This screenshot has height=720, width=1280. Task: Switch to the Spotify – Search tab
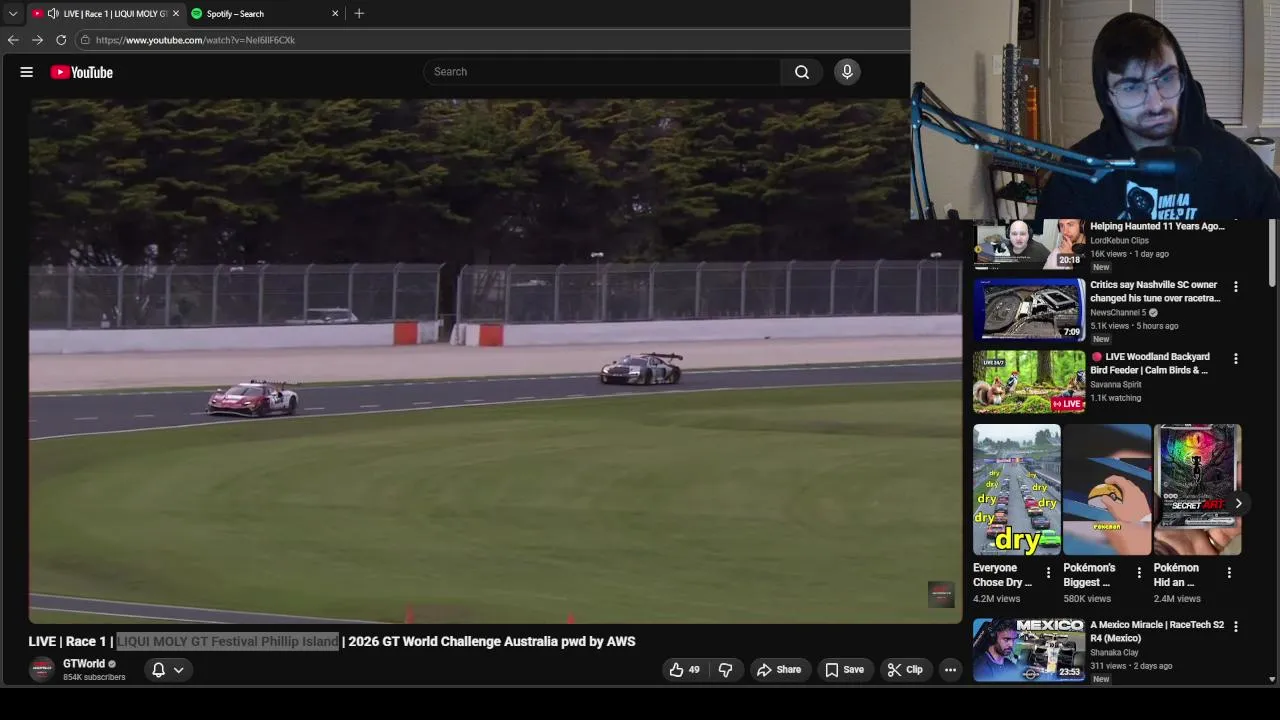coord(266,14)
